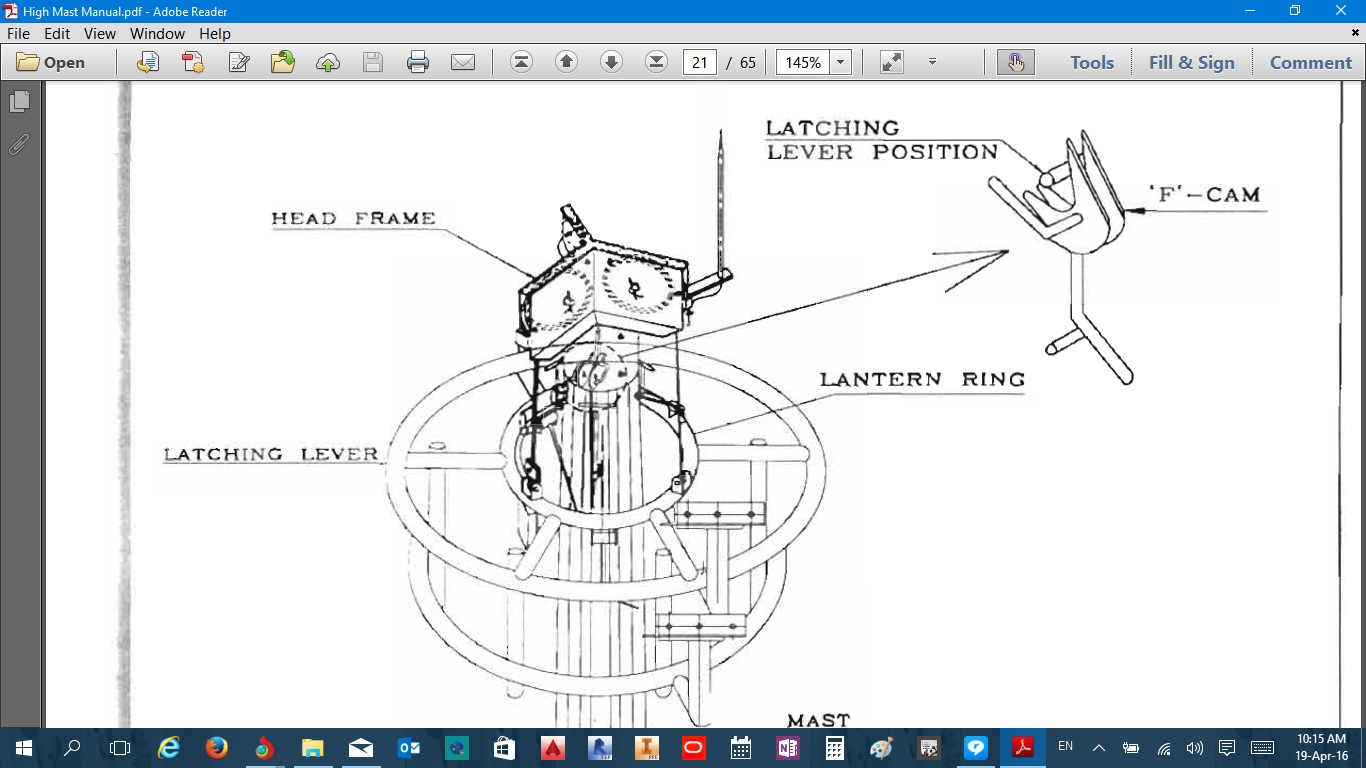This screenshot has height=768, width=1366.
Task: Open the File menu
Action: [19, 33]
